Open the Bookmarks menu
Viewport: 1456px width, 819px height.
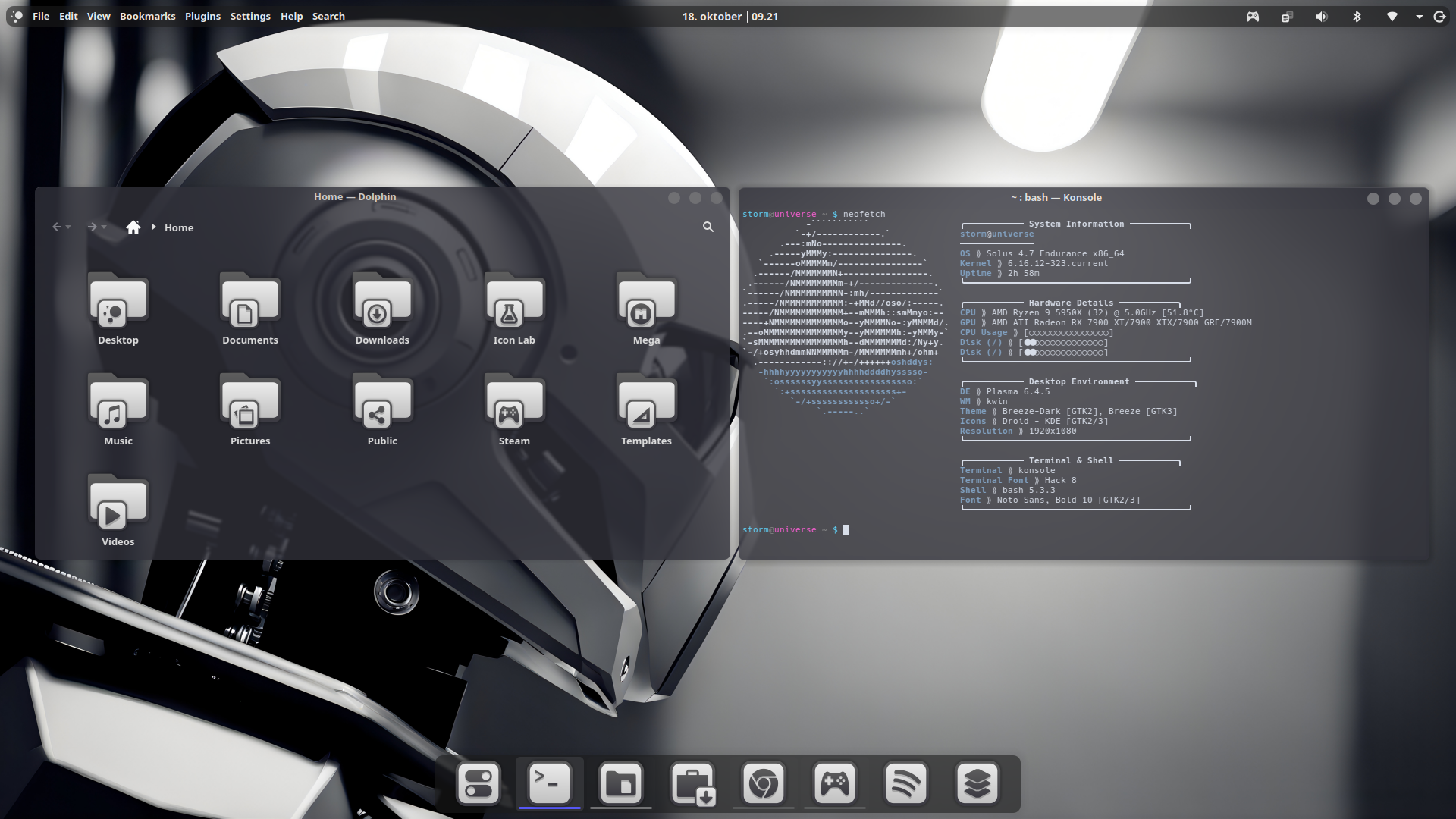pos(147,16)
